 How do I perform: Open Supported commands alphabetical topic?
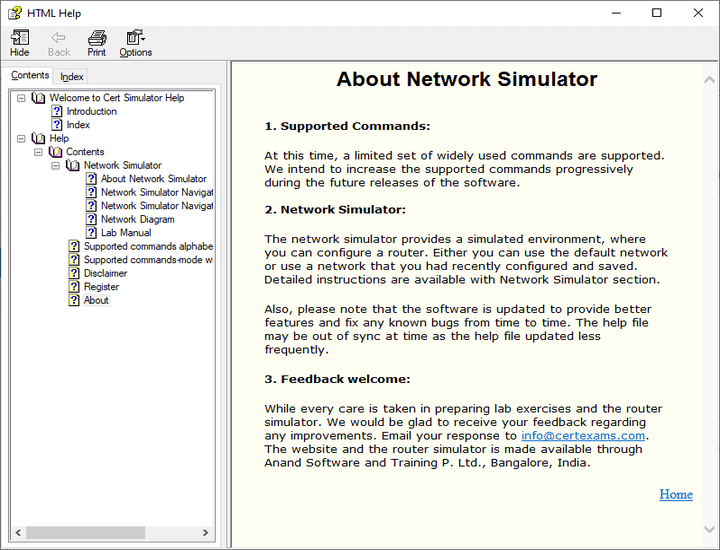click(x=148, y=246)
